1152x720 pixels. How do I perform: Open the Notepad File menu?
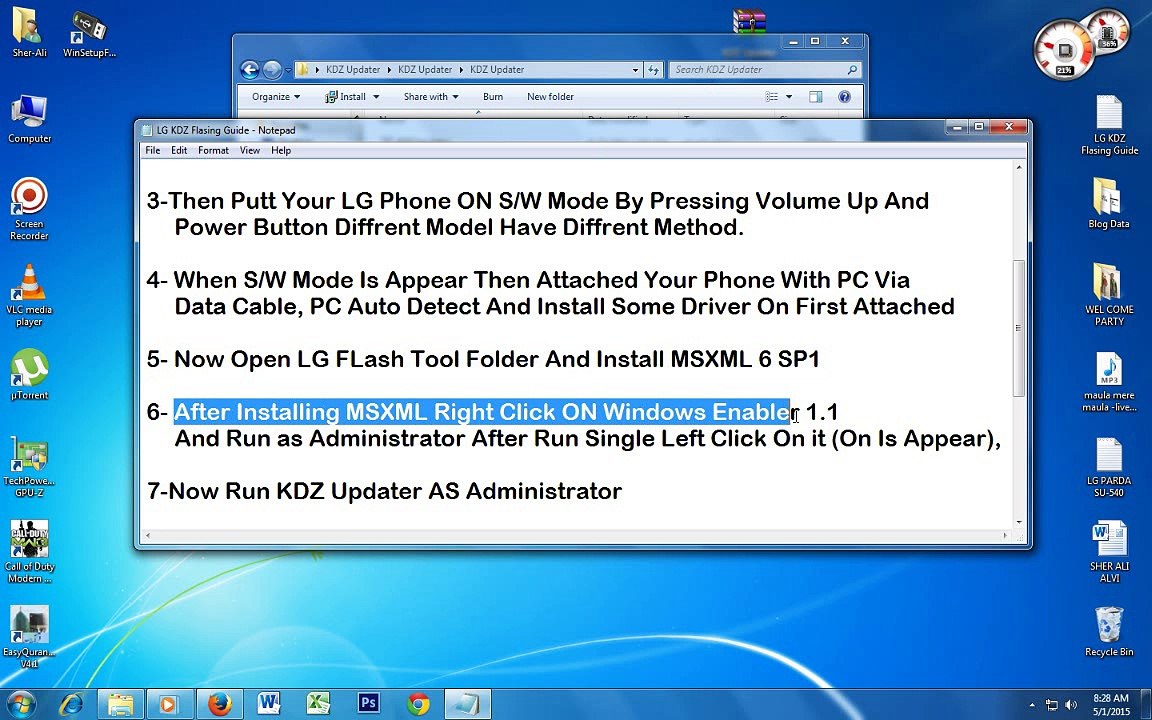pos(153,151)
